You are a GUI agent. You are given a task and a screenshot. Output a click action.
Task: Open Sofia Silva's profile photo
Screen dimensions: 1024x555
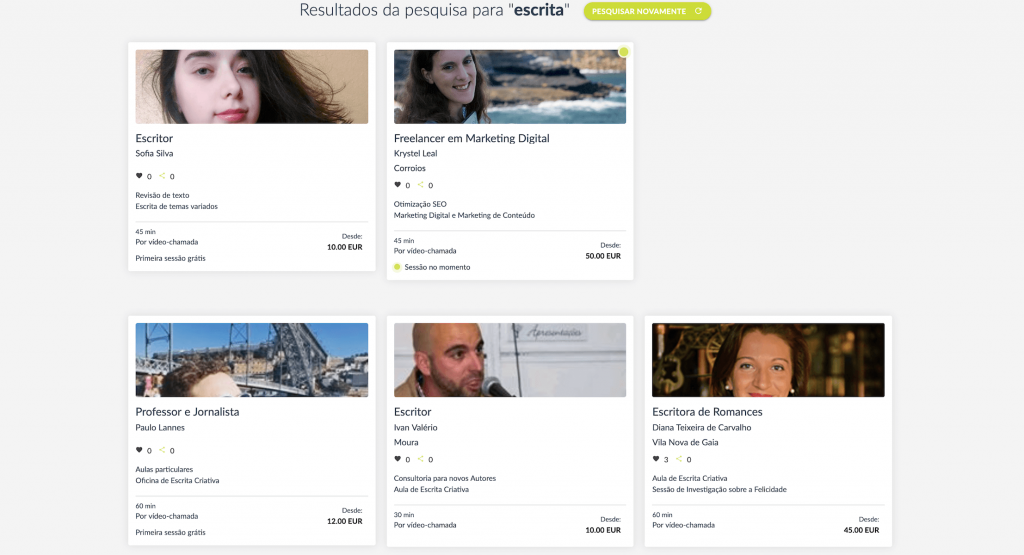tap(251, 87)
